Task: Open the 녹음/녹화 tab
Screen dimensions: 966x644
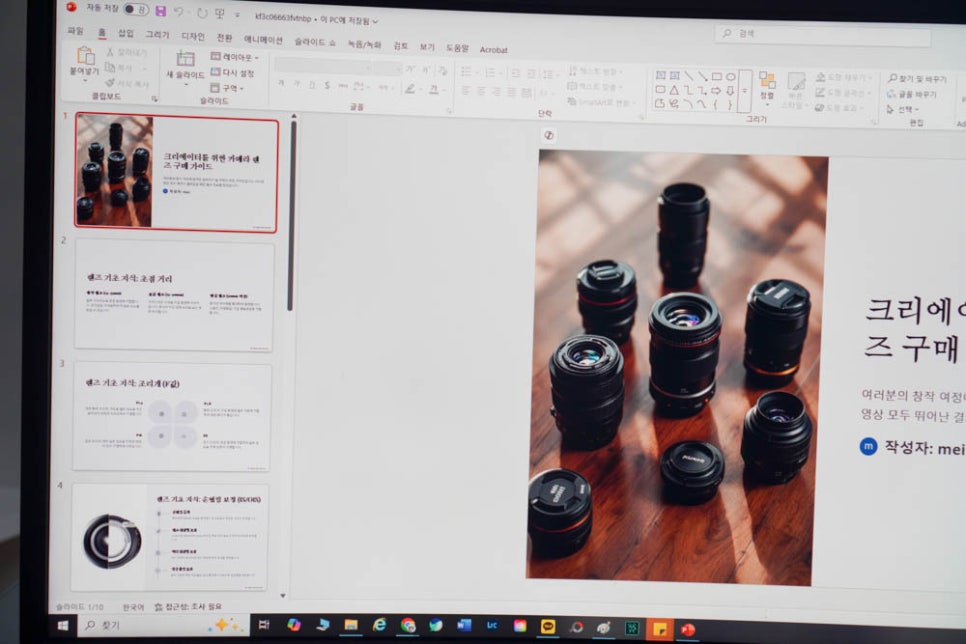Action: pyautogui.click(x=364, y=44)
